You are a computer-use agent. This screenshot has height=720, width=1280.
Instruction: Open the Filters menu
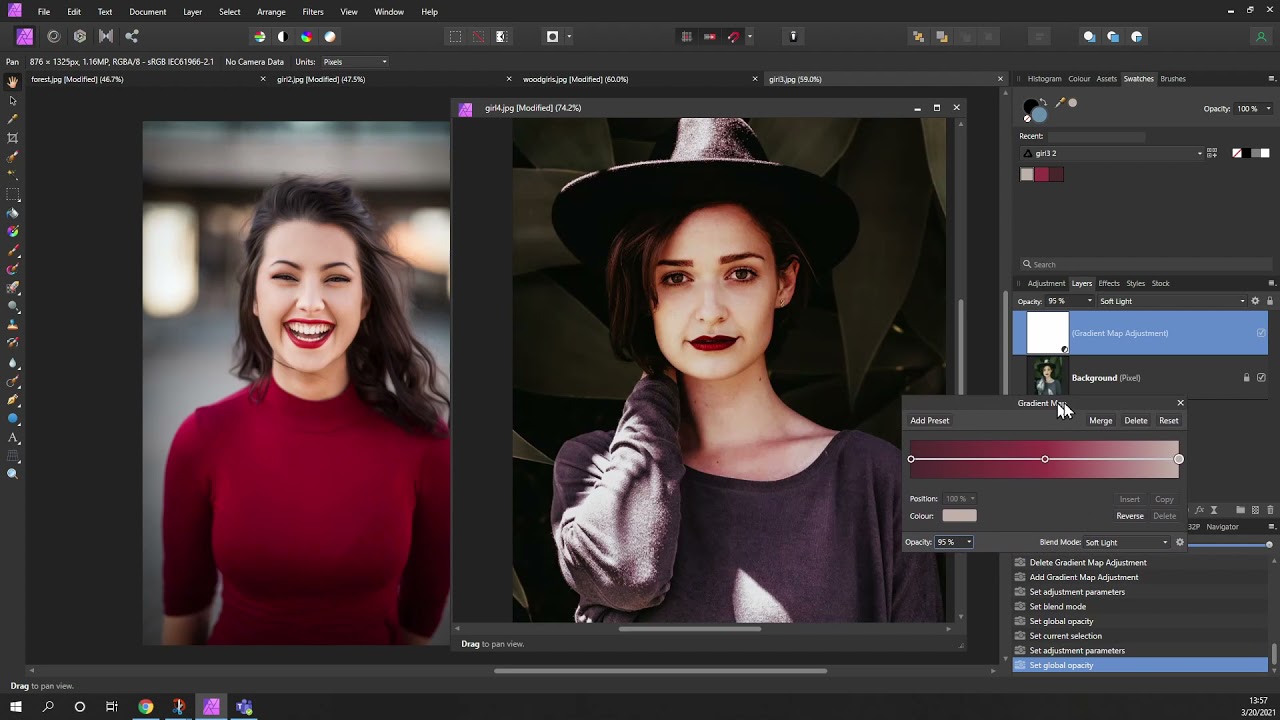point(313,12)
